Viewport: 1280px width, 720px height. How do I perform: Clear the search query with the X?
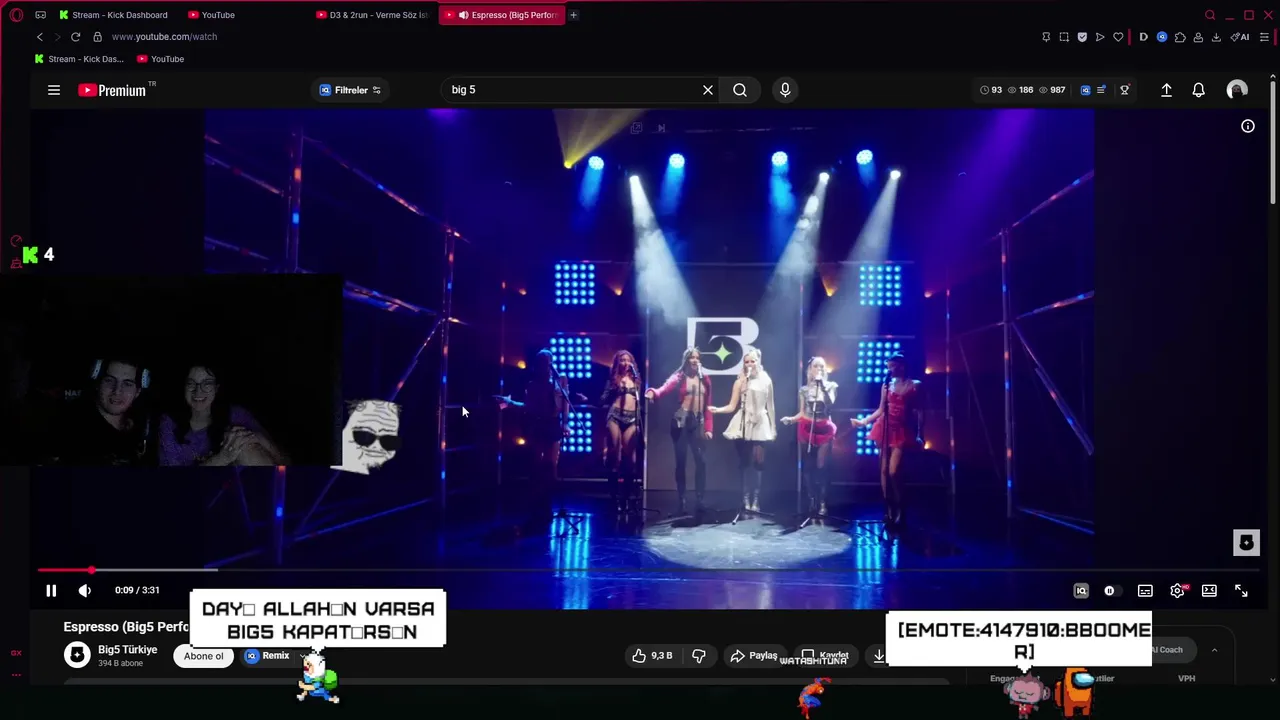pyautogui.click(x=708, y=90)
